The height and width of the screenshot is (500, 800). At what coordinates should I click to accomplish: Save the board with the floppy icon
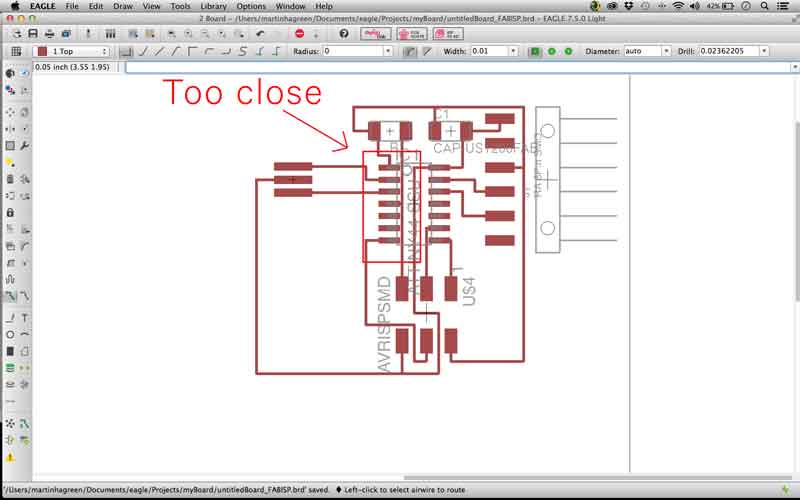[33, 34]
